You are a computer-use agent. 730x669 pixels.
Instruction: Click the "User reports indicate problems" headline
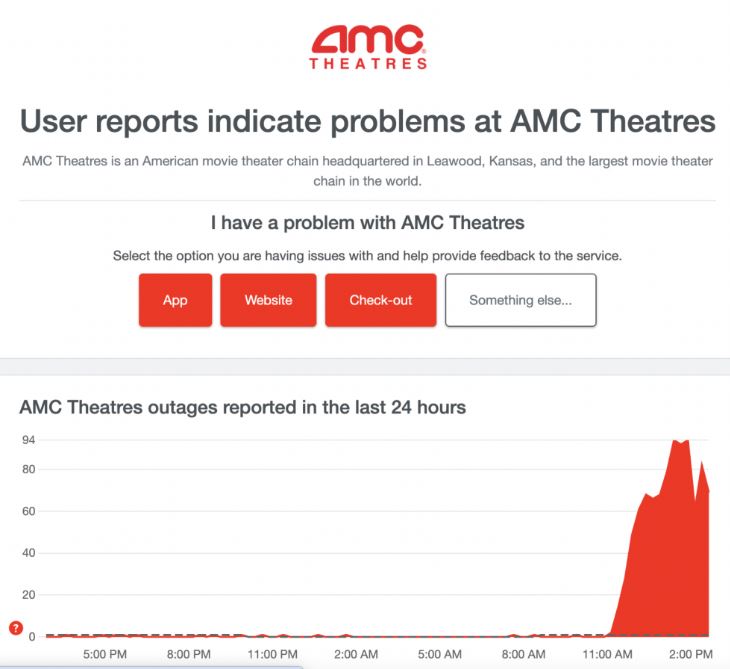click(367, 122)
